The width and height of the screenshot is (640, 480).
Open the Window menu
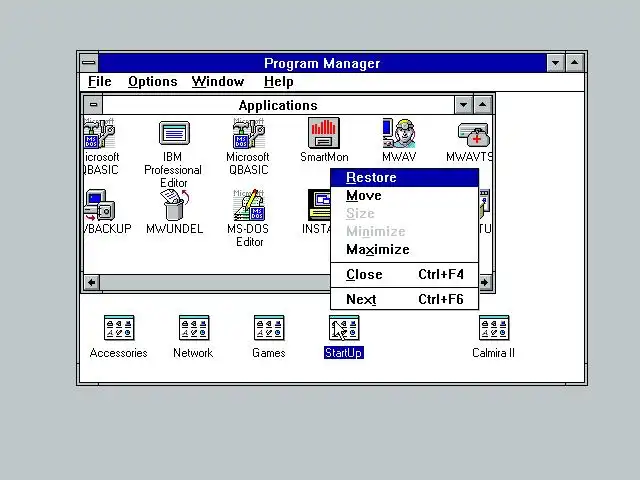(x=218, y=82)
